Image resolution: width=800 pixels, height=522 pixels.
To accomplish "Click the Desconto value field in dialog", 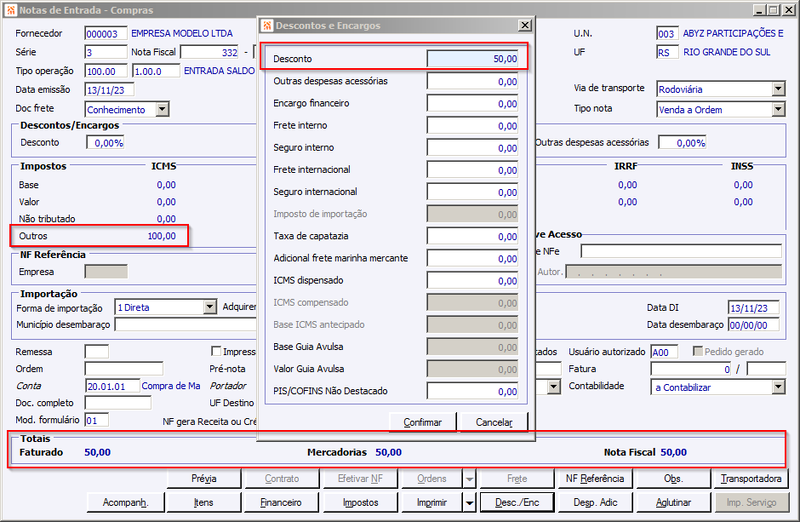I will click(472, 59).
